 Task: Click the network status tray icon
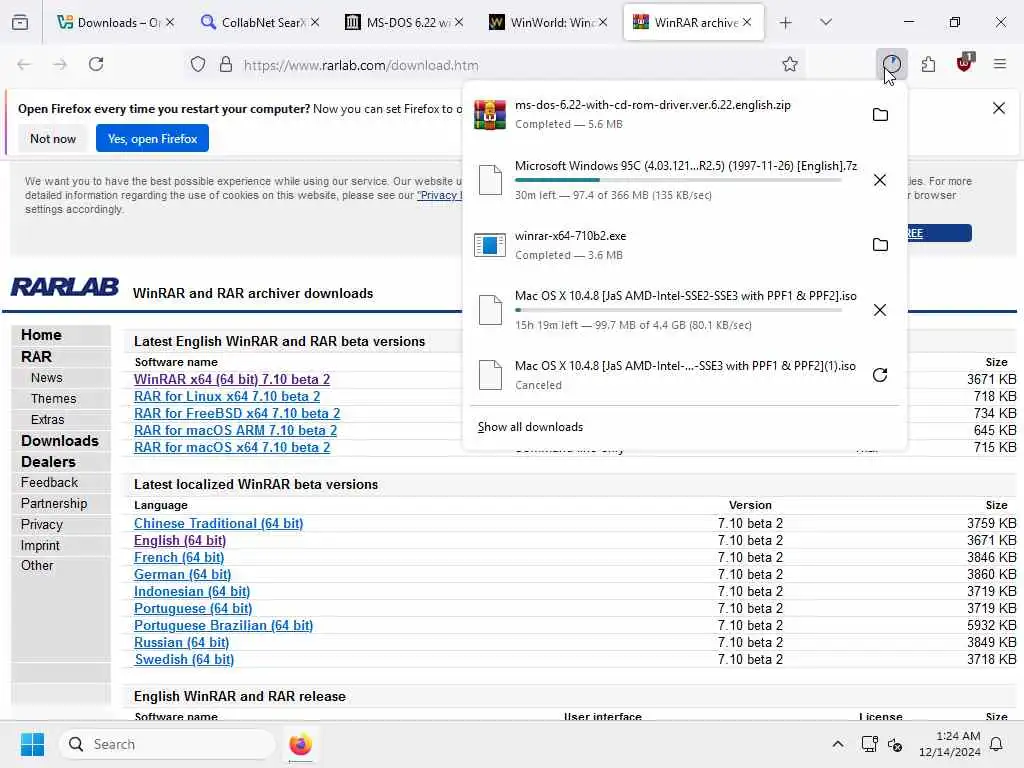tap(869, 744)
